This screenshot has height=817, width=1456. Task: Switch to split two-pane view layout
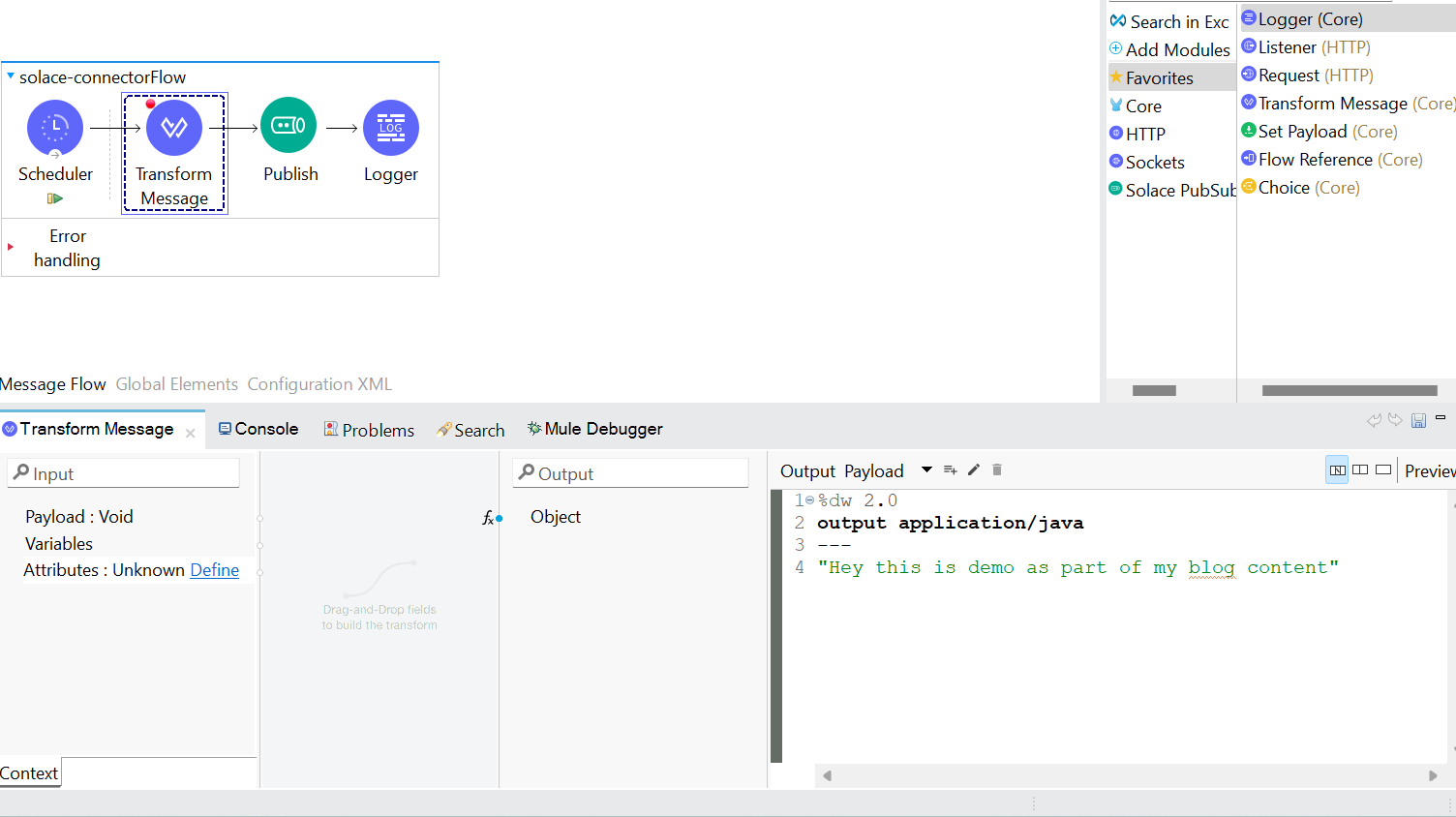1360,470
